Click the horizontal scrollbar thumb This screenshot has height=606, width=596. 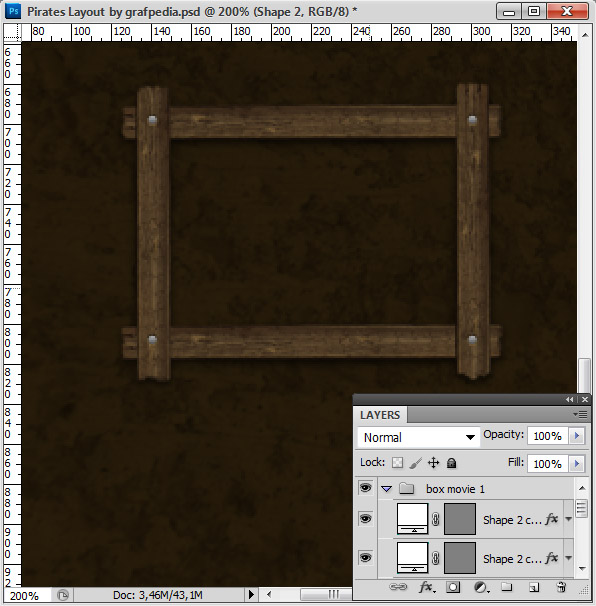pyautogui.click(x=326, y=594)
